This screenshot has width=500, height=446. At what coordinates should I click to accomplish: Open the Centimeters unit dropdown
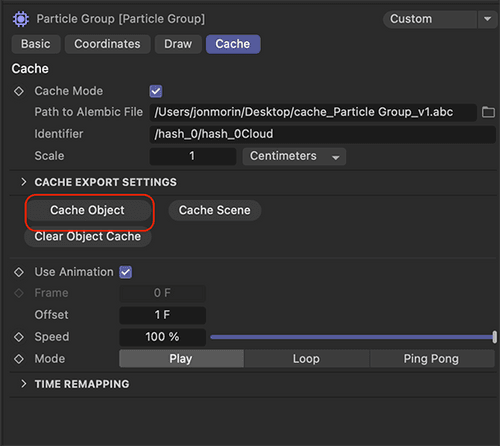point(294,156)
